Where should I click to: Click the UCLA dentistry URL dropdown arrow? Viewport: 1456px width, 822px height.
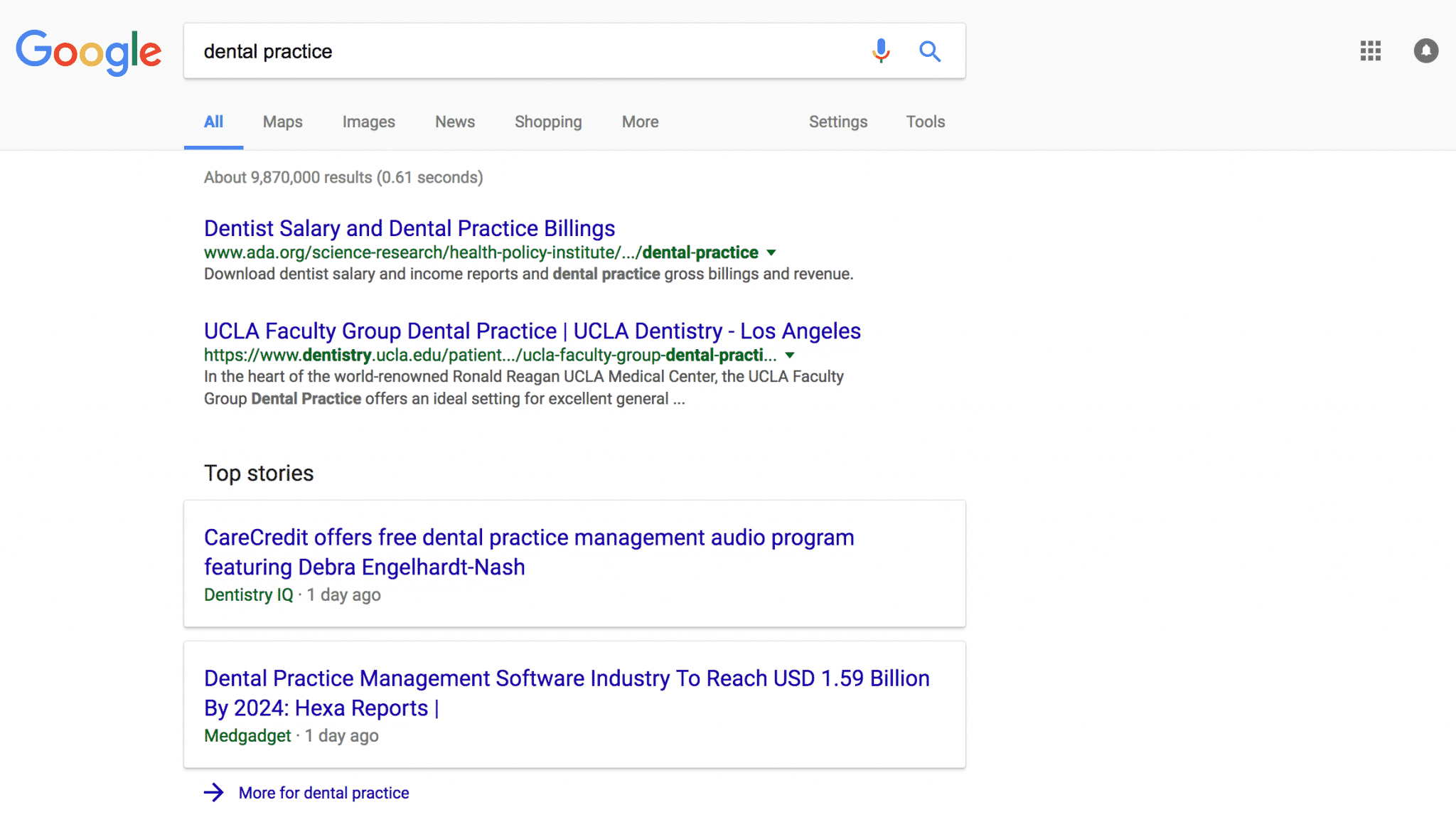[x=790, y=355]
